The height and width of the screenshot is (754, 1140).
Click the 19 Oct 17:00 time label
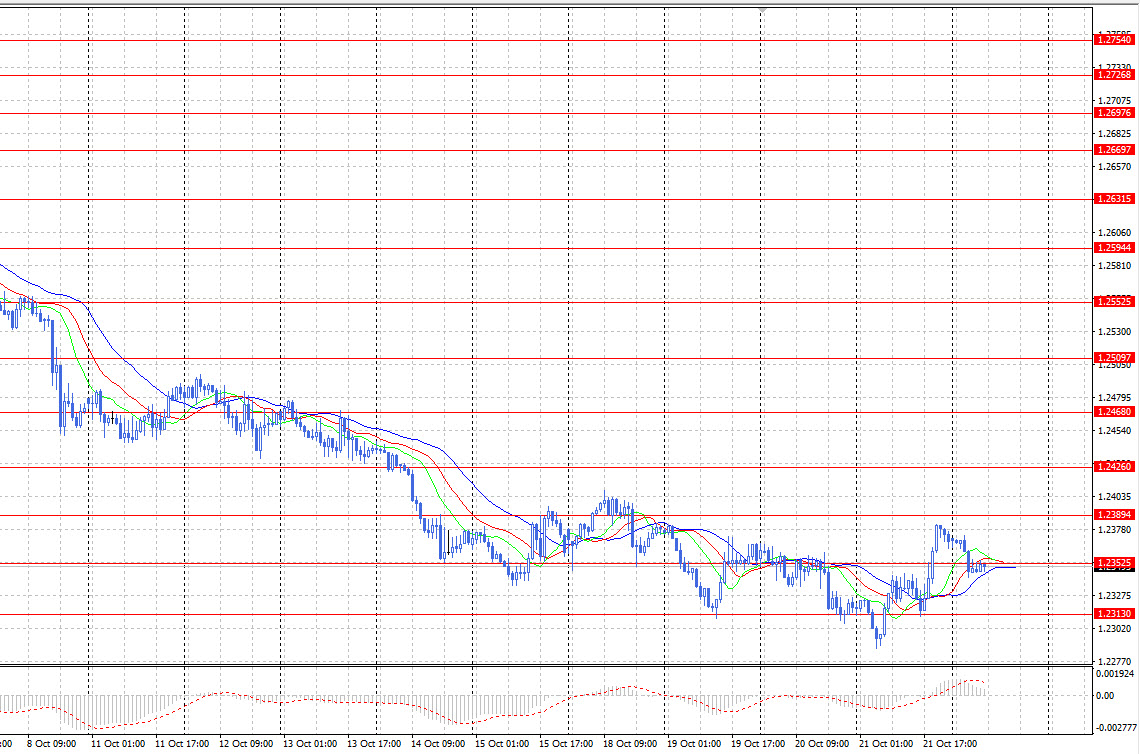[x=758, y=744]
